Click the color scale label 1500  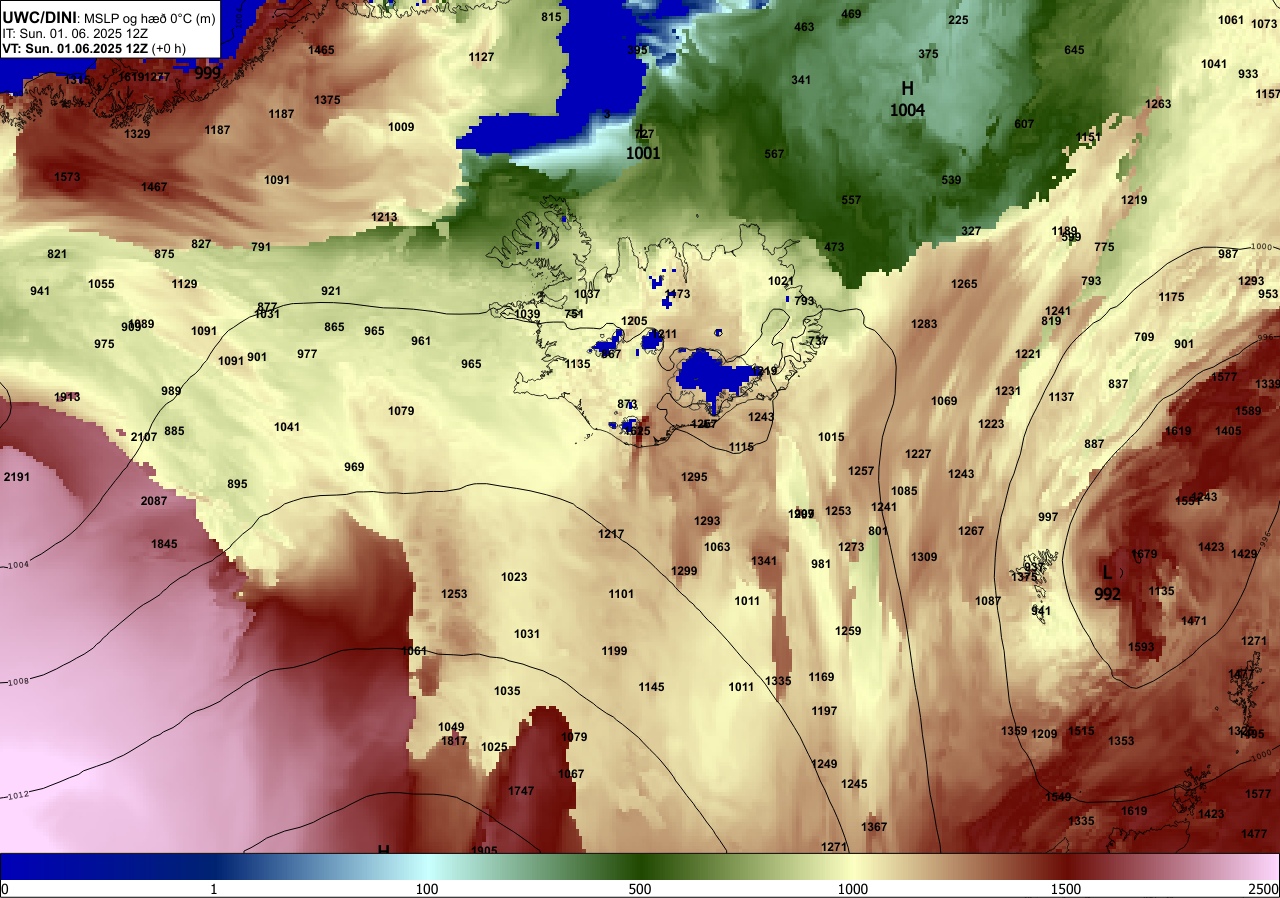click(1066, 889)
